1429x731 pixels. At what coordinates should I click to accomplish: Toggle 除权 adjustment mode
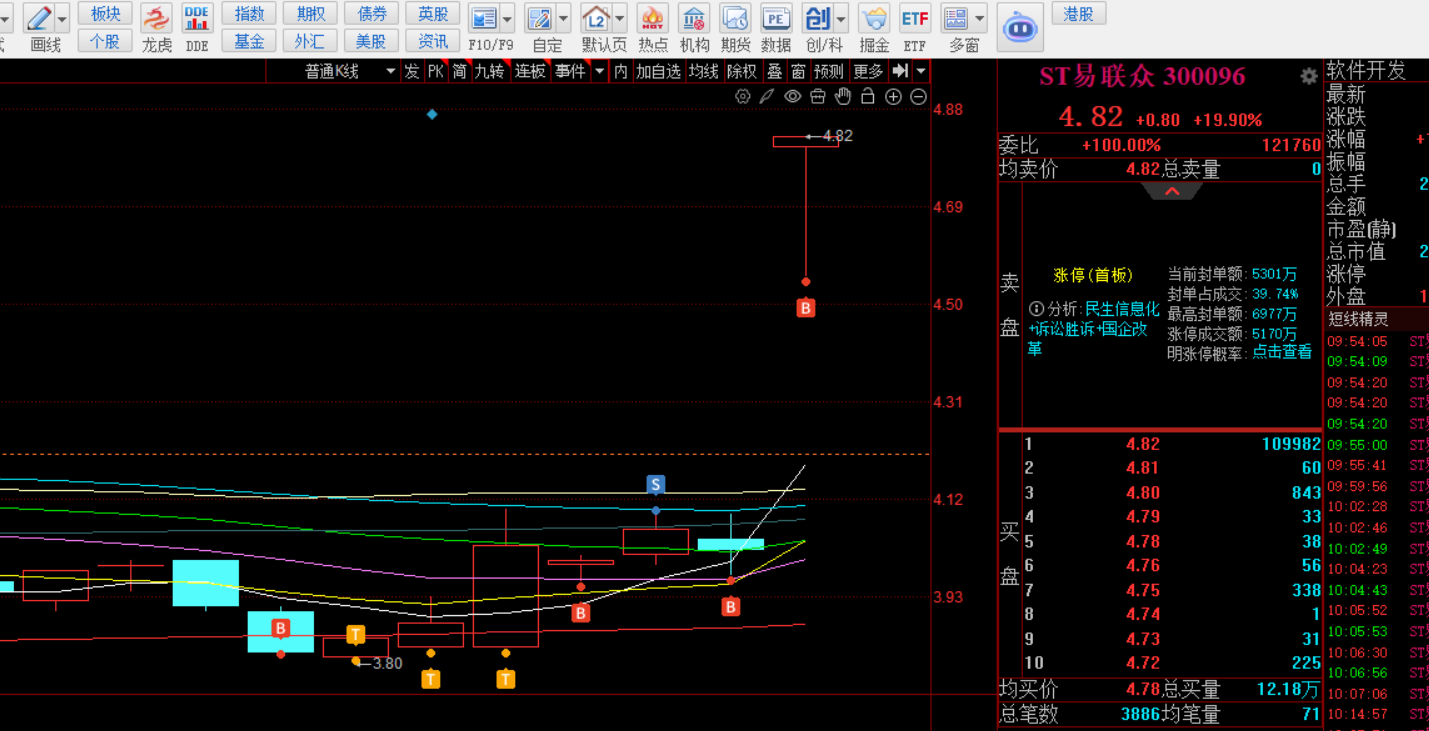tap(742, 71)
